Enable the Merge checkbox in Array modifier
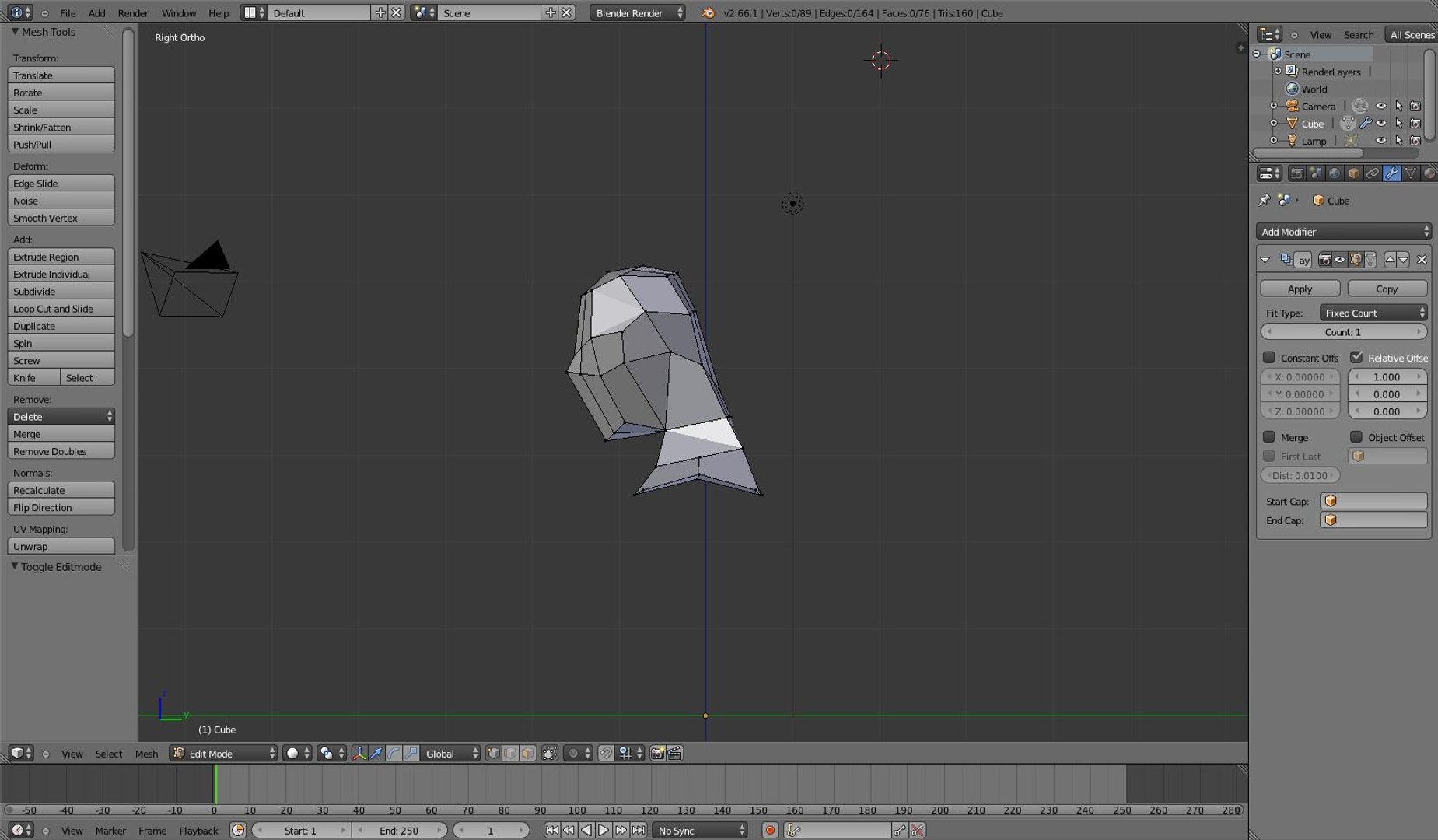Screen dimensions: 1438x840 1269,437
